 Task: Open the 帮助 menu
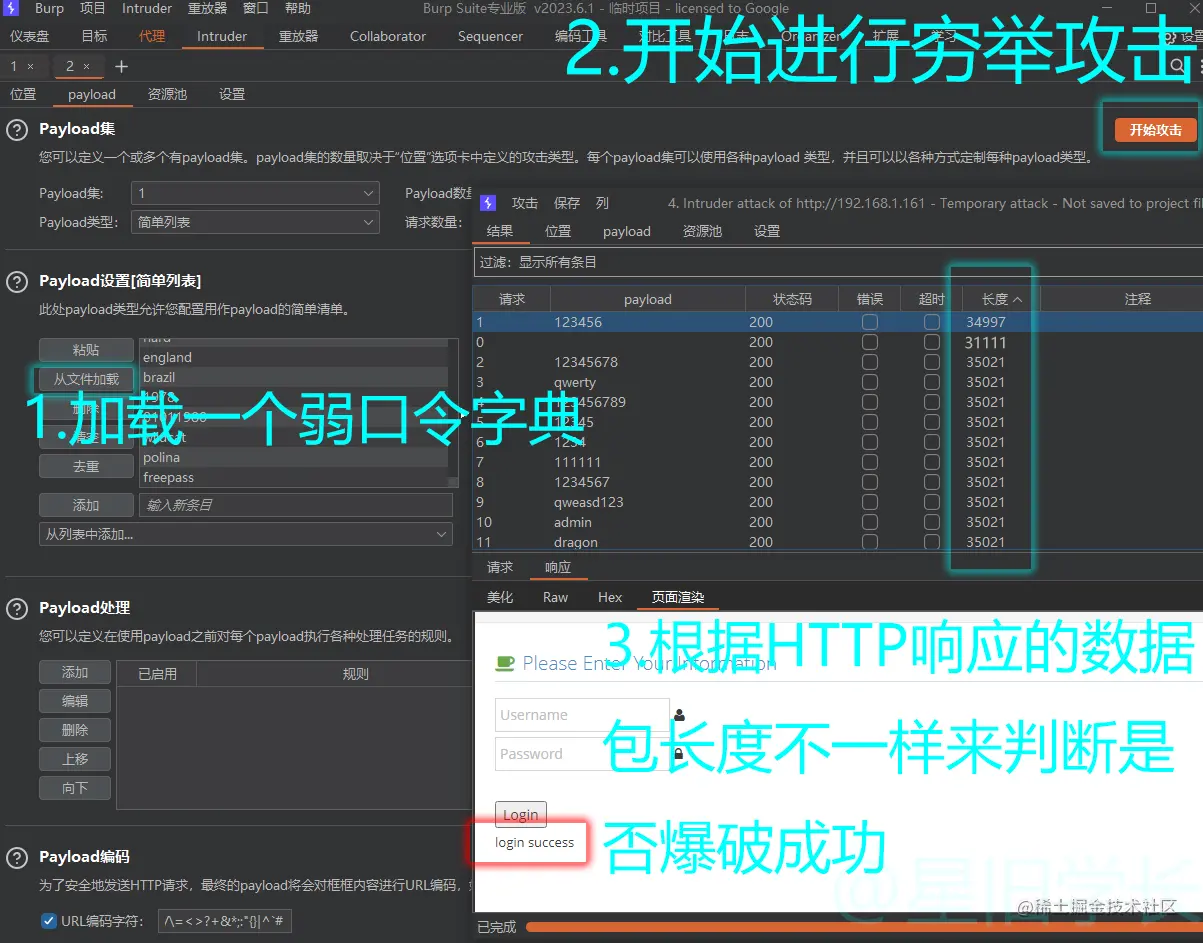click(297, 8)
